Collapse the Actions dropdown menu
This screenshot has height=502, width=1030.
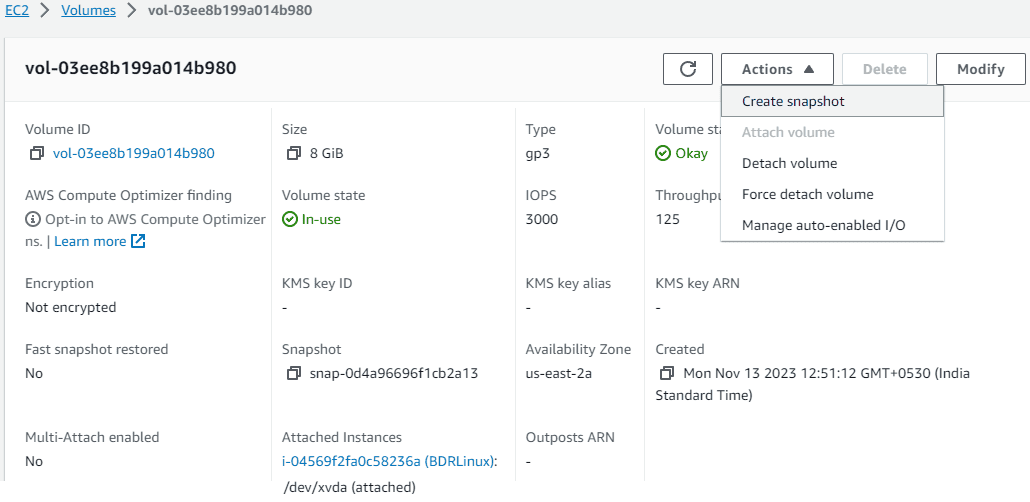click(x=777, y=69)
